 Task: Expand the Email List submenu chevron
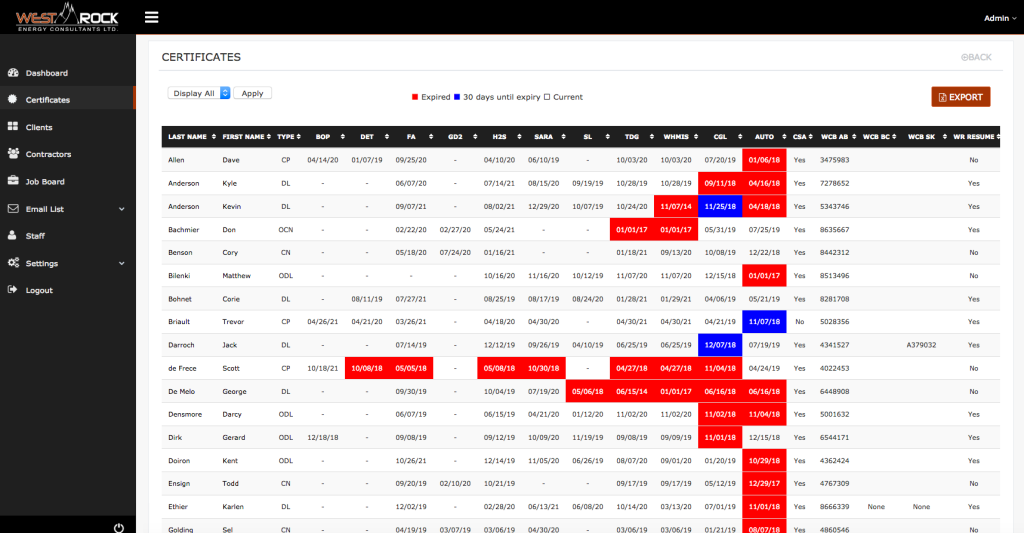click(x=121, y=209)
